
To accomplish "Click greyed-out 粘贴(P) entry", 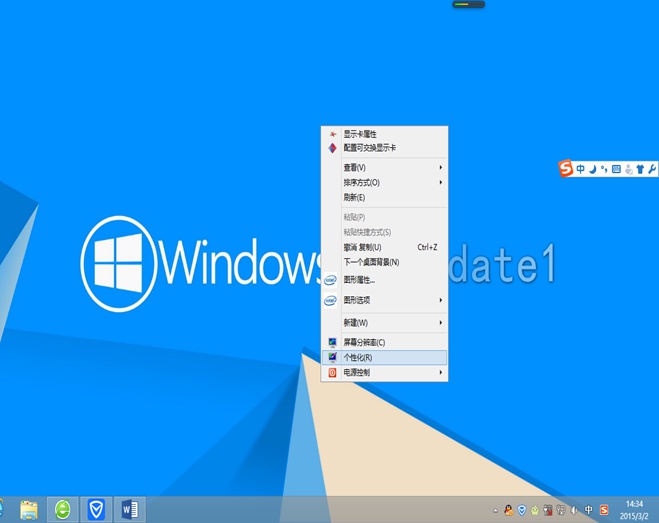I will click(384, 217).
